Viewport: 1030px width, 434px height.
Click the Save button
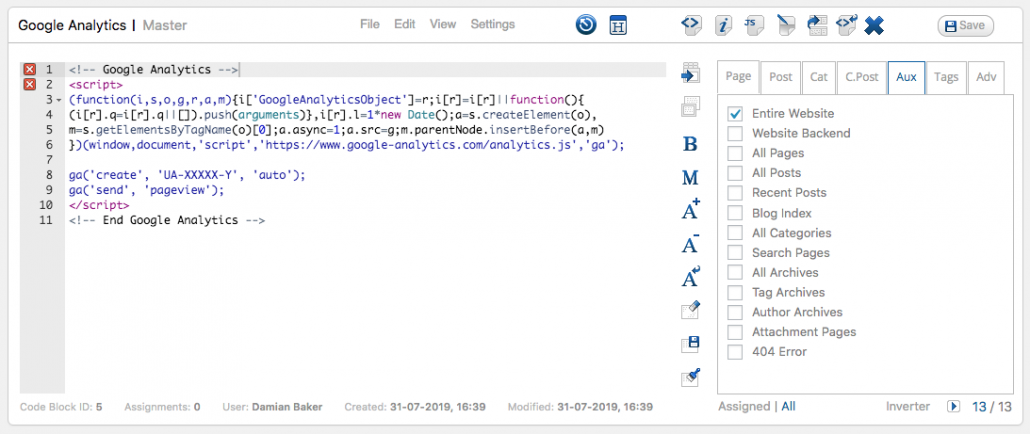tap(965, 26)
